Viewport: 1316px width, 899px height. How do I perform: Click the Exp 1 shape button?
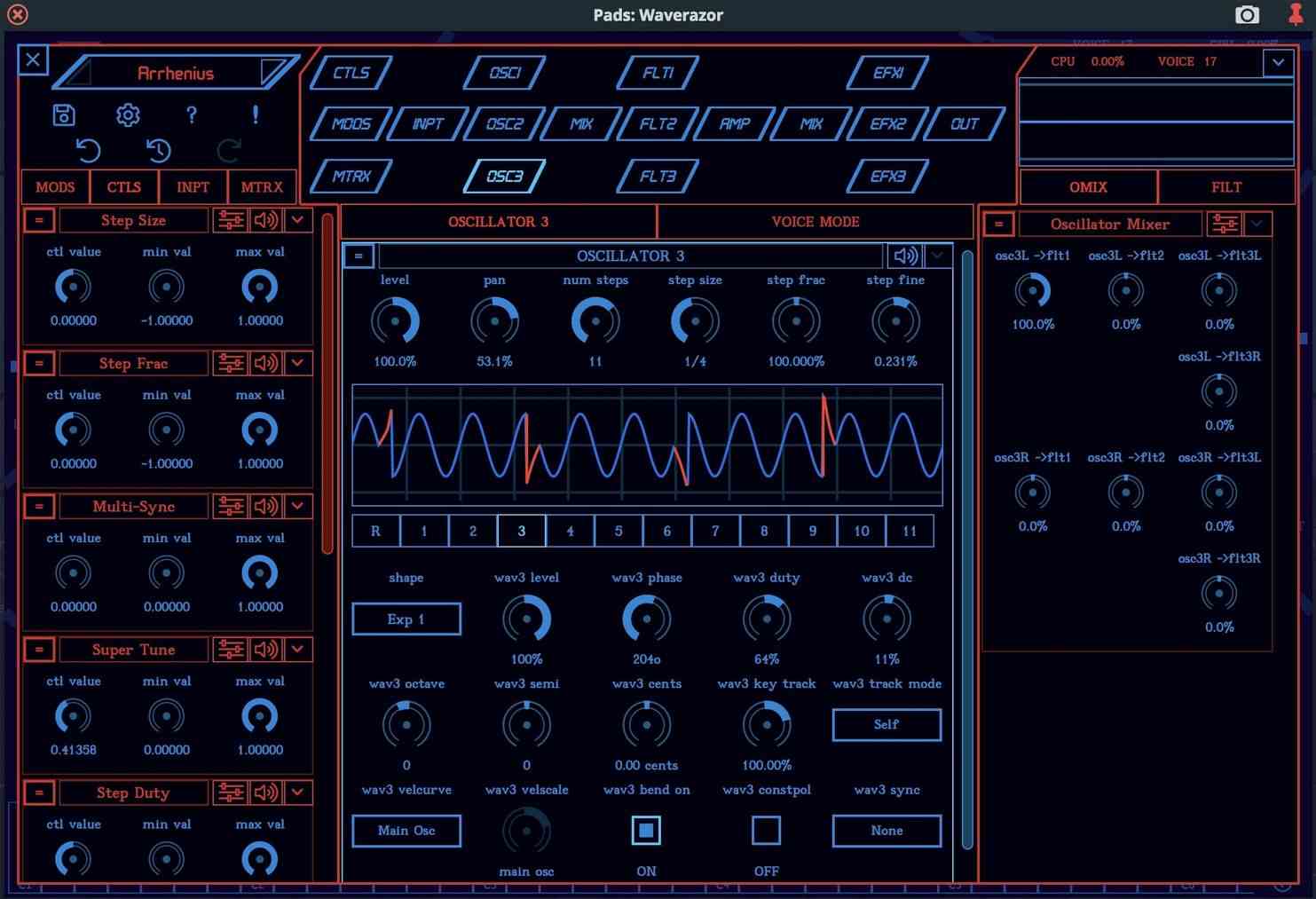pos(406,619)
